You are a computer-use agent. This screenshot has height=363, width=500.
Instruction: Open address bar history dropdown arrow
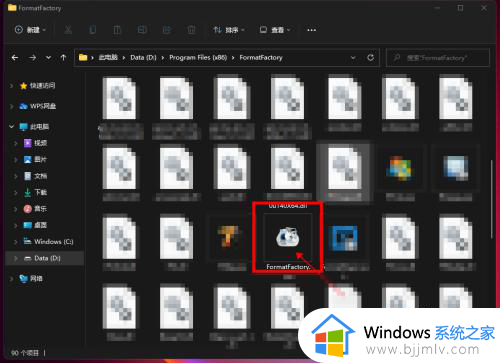(x=353, y=58)
